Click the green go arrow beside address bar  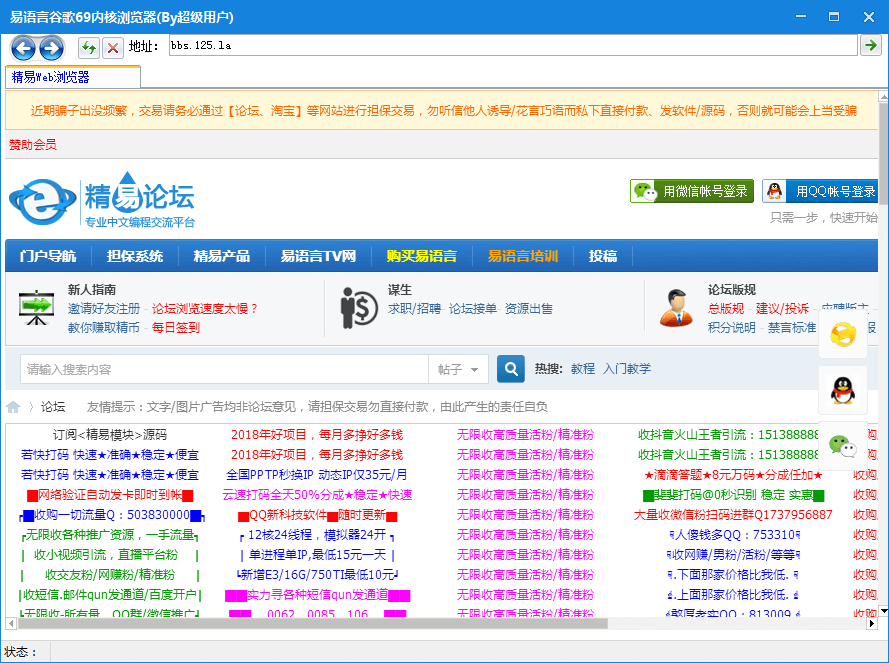tap(871, 45)
